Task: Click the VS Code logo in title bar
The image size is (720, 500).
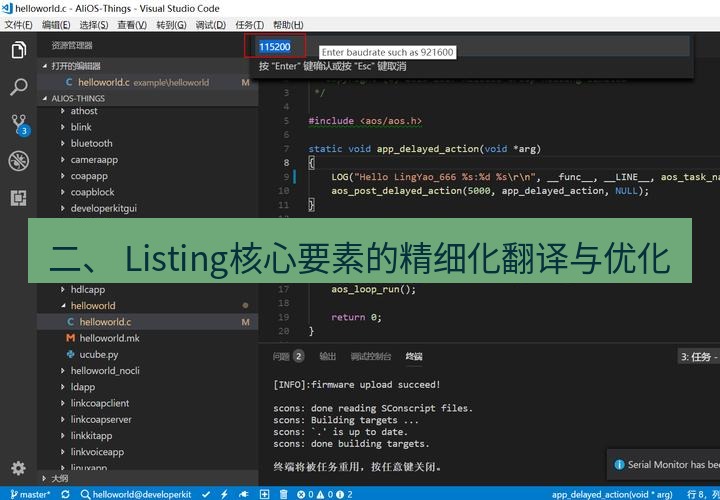Action: click(7, 8)
